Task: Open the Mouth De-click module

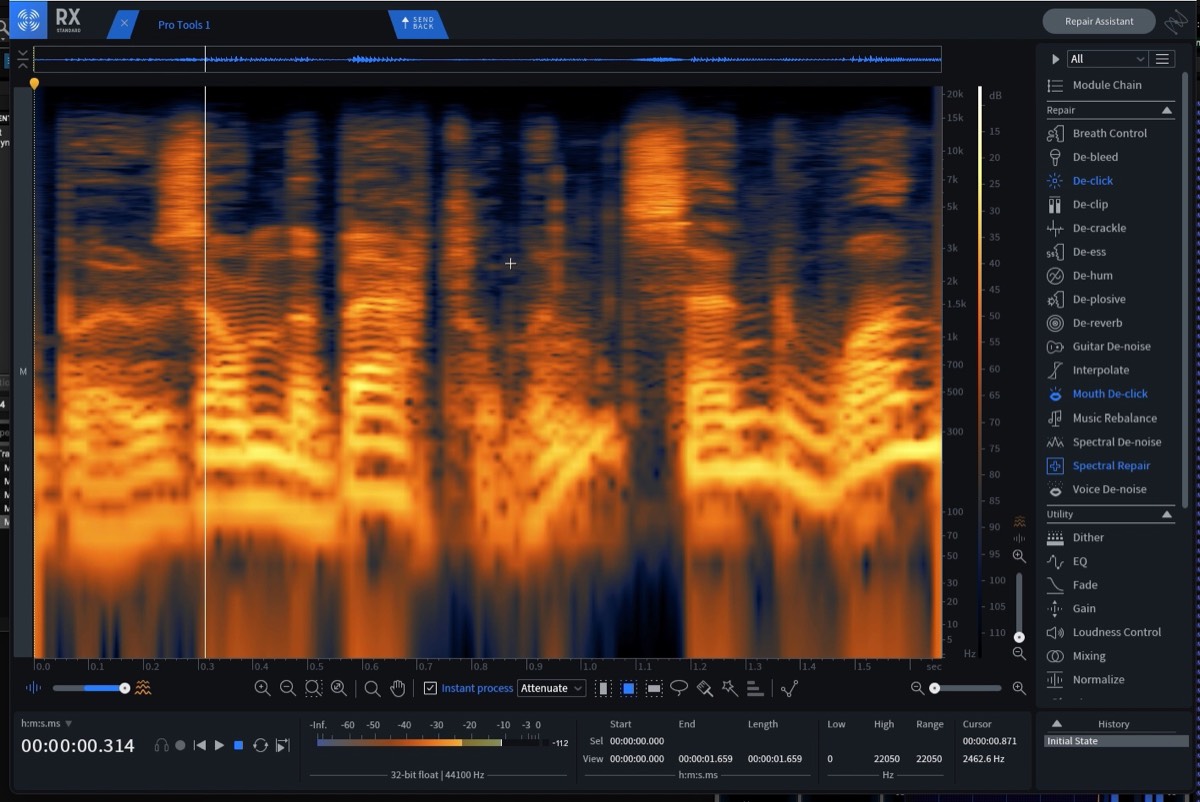Action: 1109,394
